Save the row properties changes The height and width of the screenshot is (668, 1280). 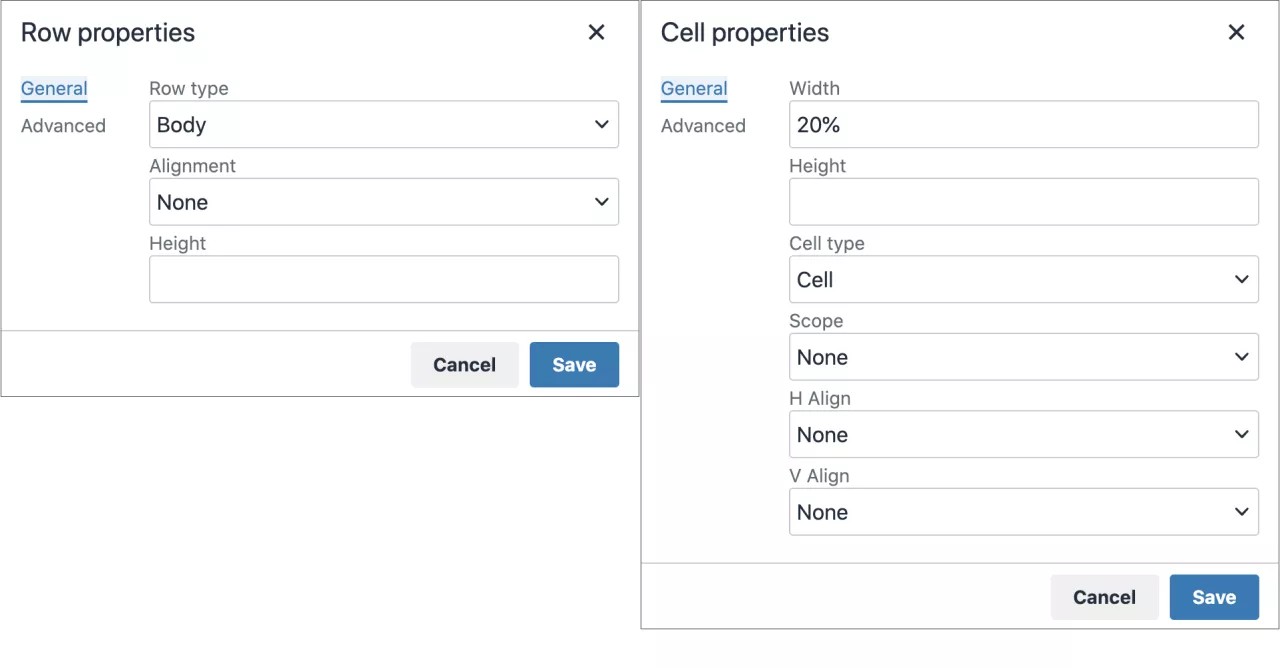click(574, 364)
